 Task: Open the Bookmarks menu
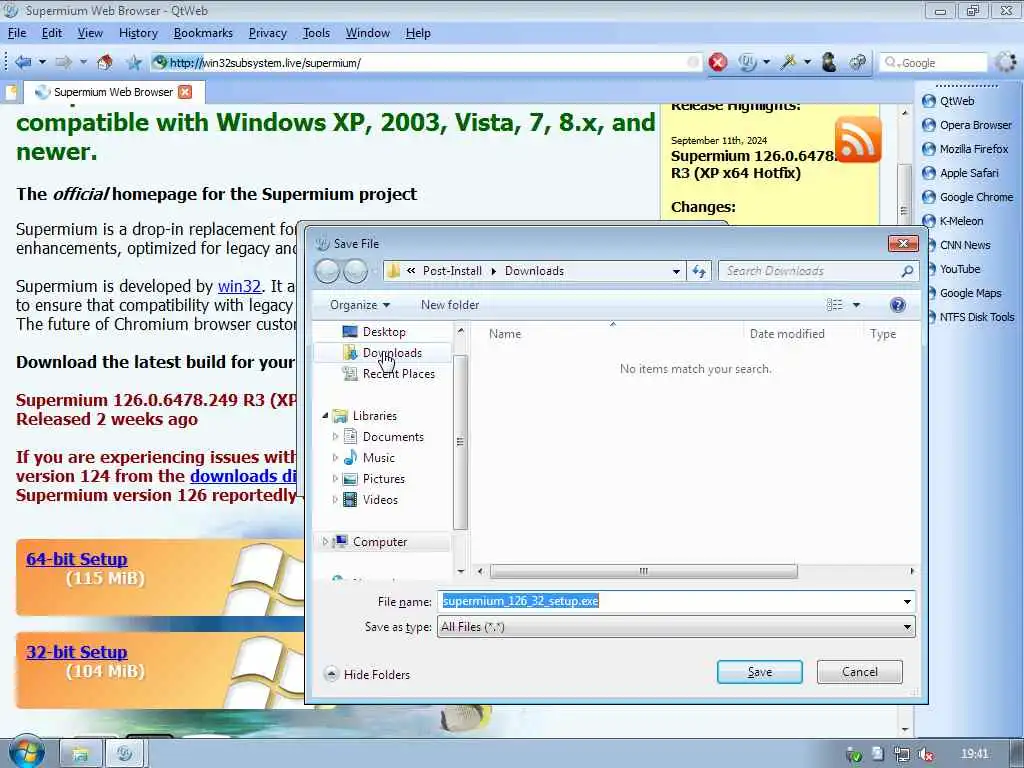point(203,33)
